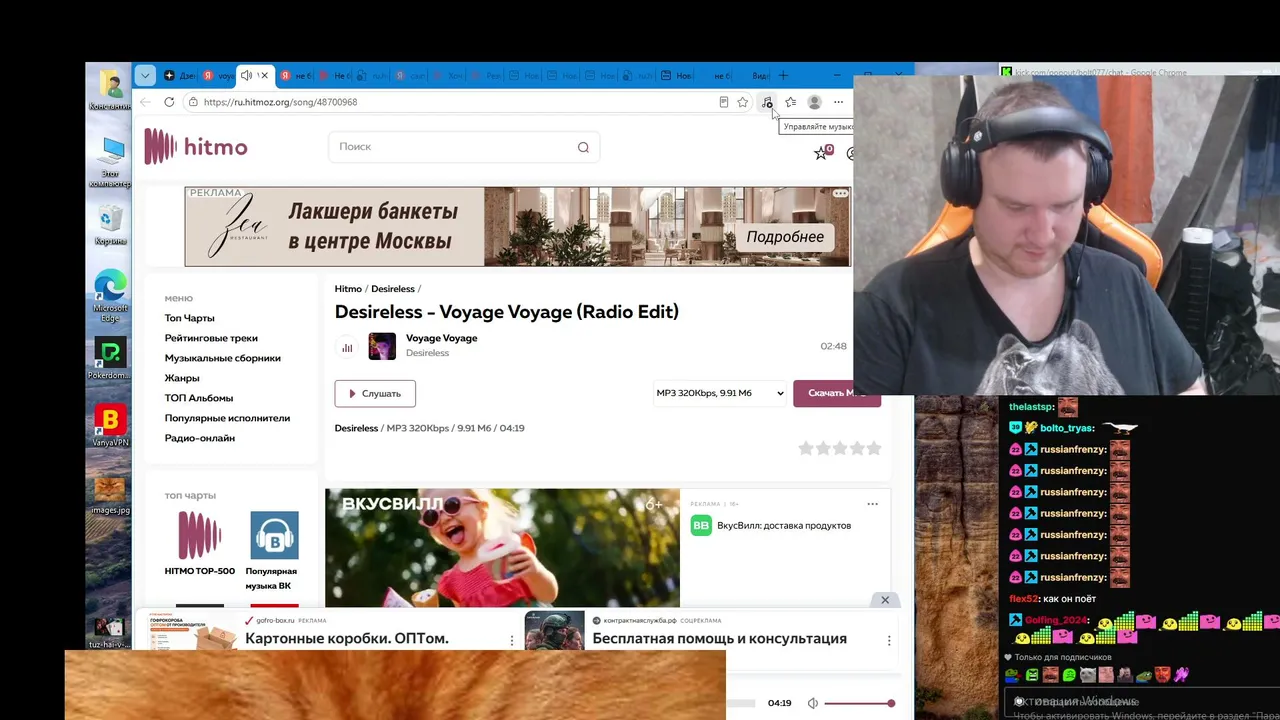Viewport: 1280px width, 720px height.
Task: Go back in Edge browser
Action: 146,102
